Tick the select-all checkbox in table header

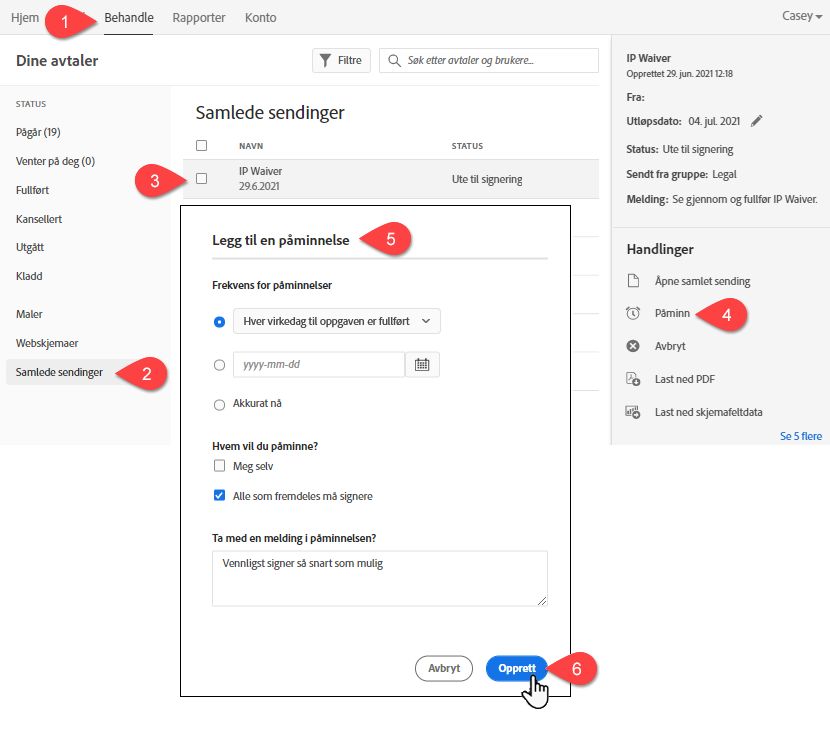tap(202, 146)
